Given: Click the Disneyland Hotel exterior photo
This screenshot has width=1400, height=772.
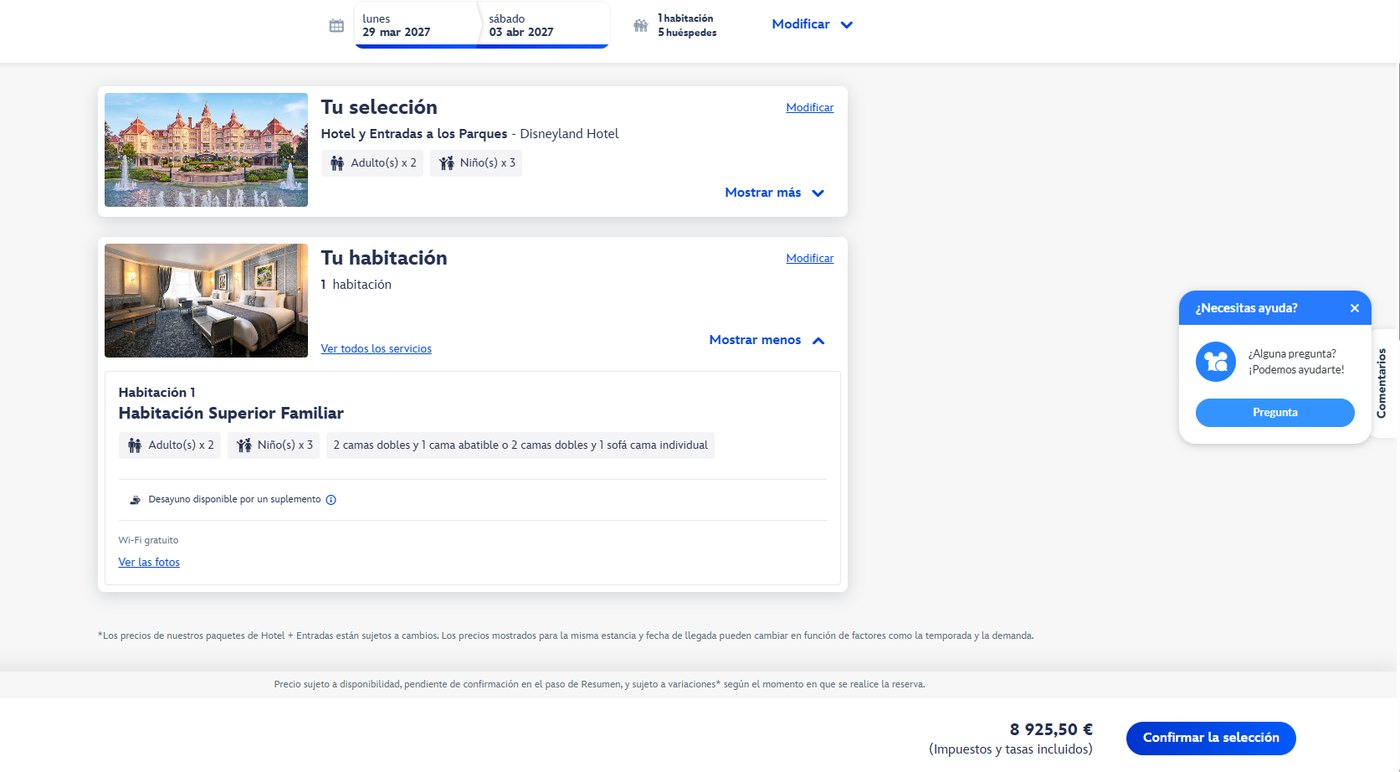Looking at the screenshot, I should [206, 150].
